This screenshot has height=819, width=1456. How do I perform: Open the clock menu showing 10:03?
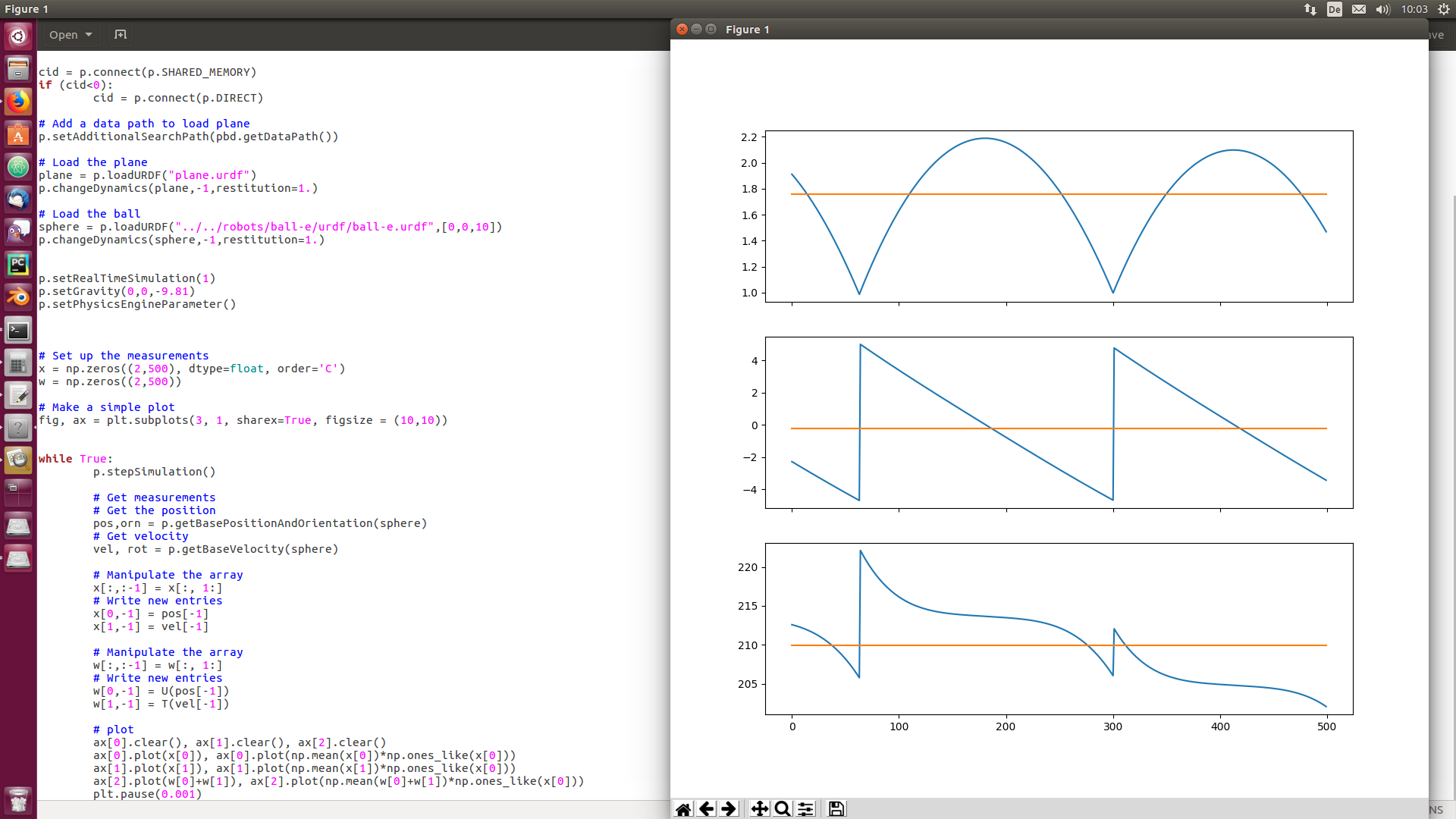click(1415, 9)
